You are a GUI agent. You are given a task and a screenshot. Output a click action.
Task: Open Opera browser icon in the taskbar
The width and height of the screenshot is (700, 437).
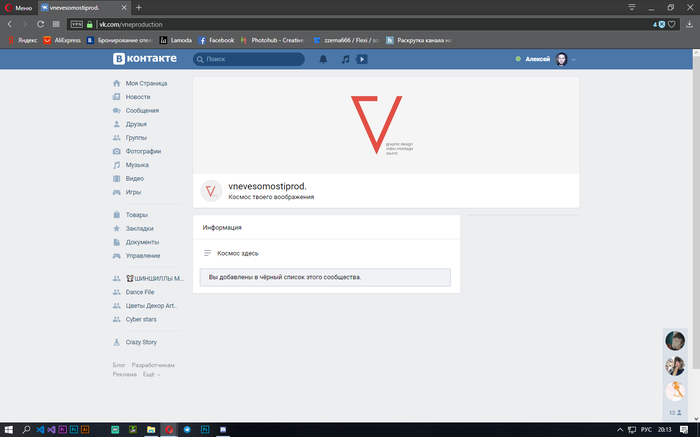coord(171,428)
